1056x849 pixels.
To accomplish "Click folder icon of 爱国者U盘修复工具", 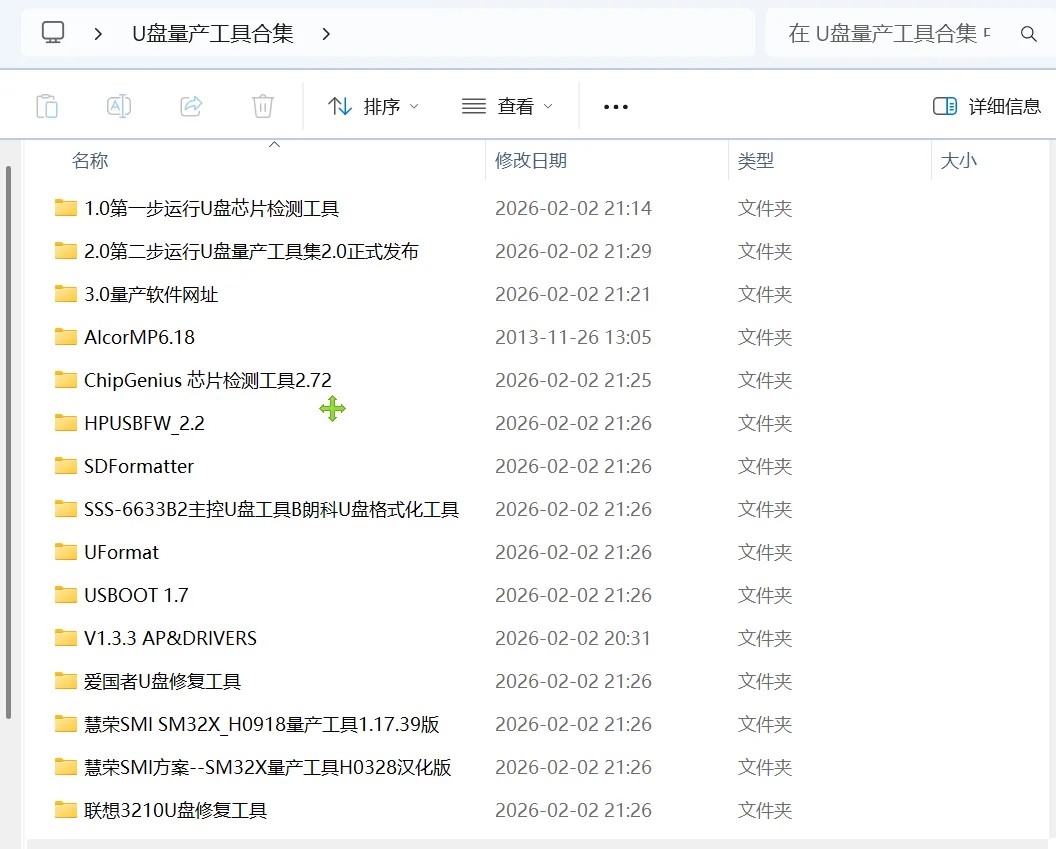I will 65,681.
